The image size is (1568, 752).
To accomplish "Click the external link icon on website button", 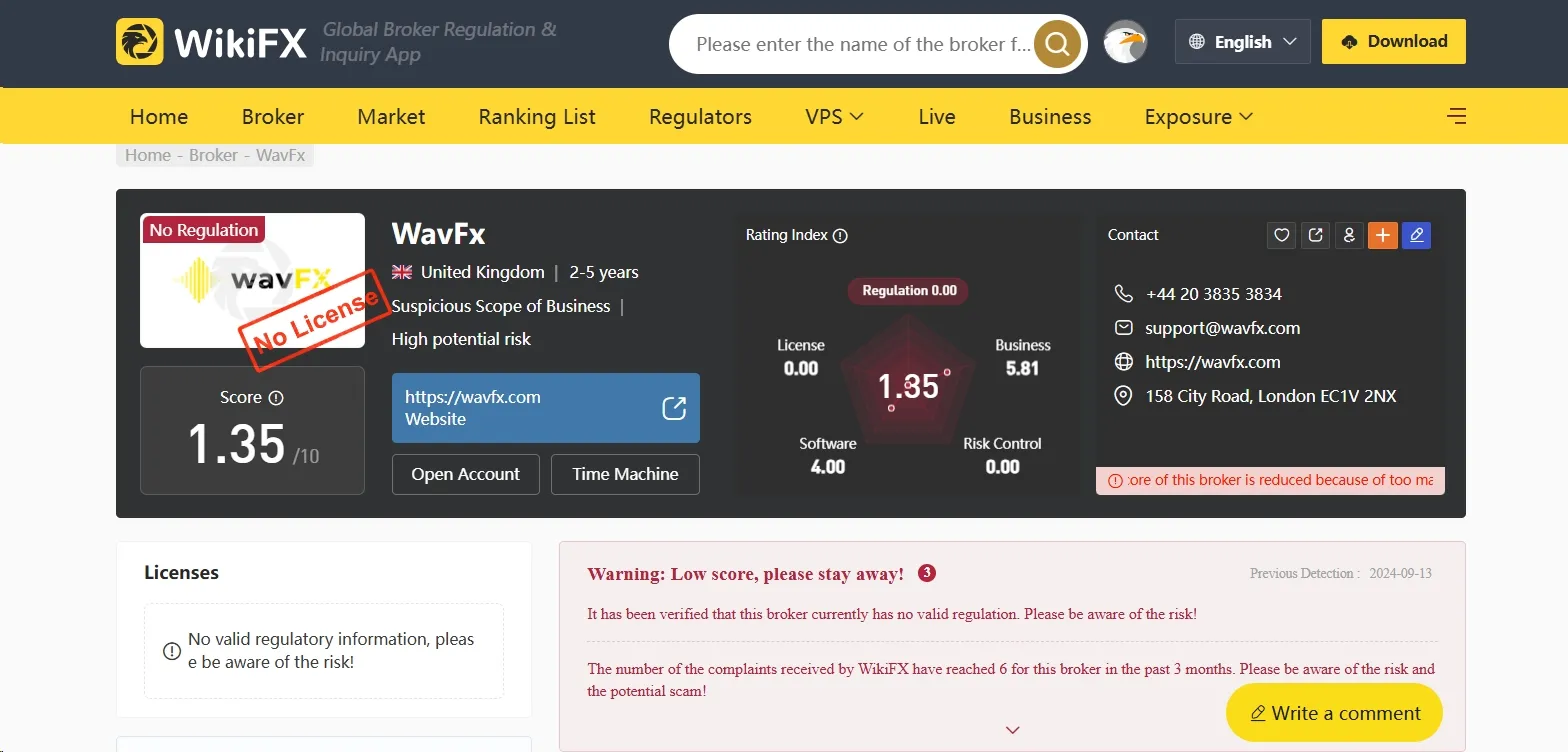I will click(x=674, y=408).
